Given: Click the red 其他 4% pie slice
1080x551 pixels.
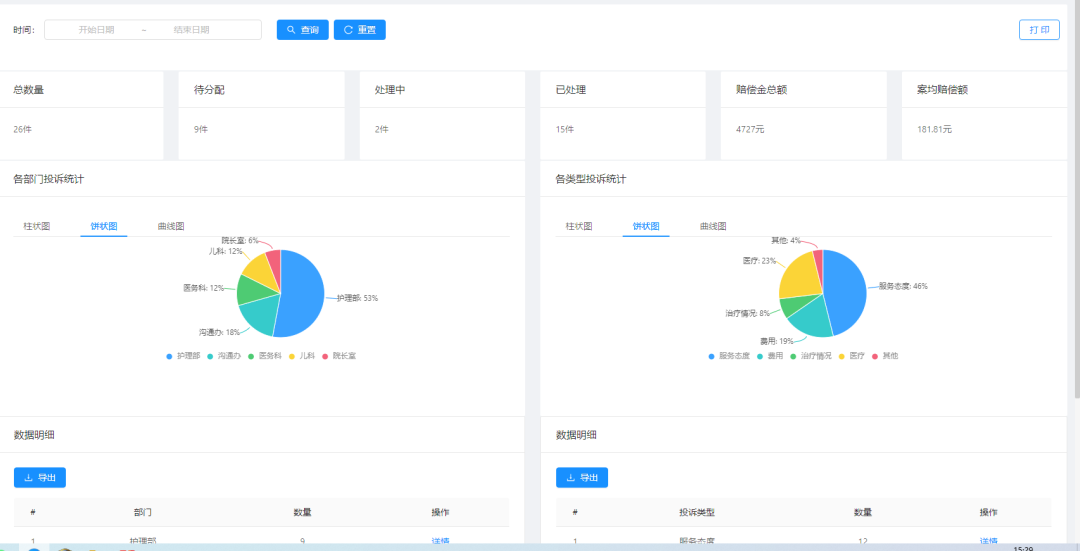Looking at the screenshot, I should [818, 262].
